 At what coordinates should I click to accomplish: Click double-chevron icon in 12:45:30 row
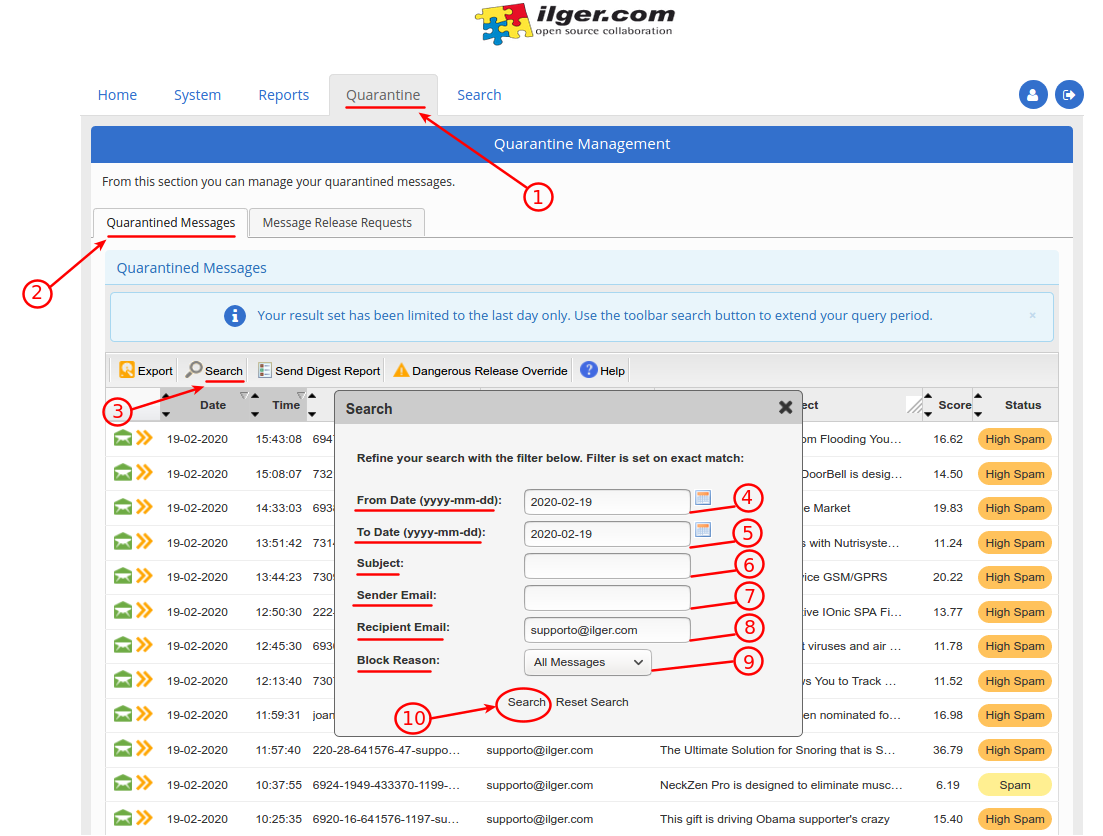coord(144,645)
